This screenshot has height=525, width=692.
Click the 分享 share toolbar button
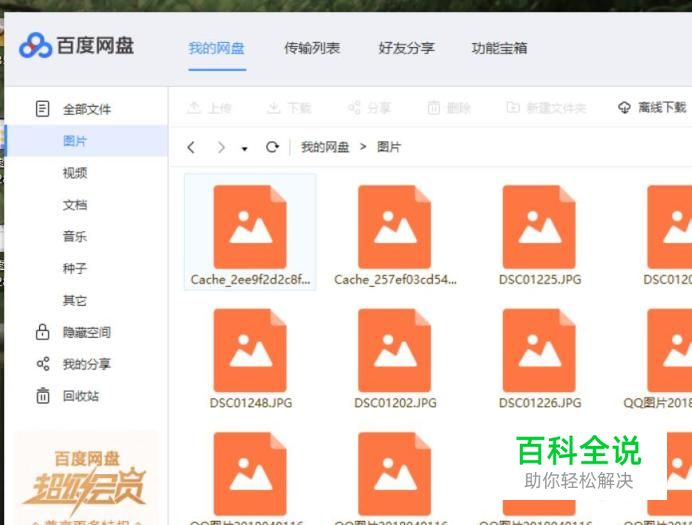point(369,108)
